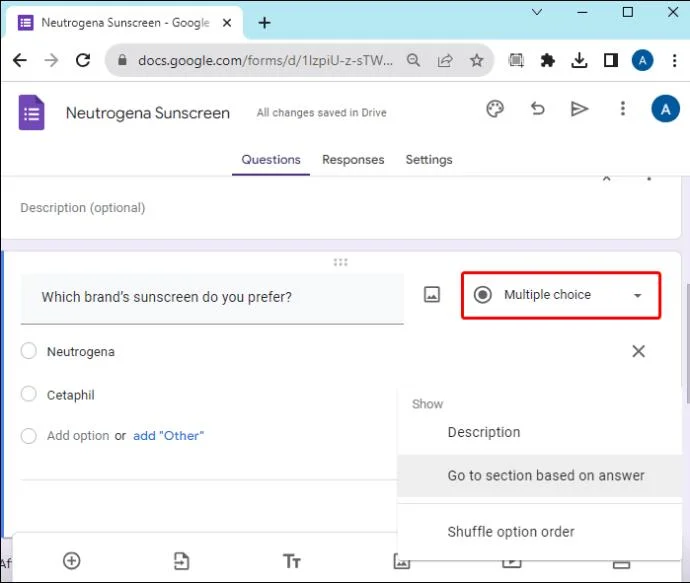Screen dimensions: 690x583
Task: Bookmark this page with the star
Action: (477, 60)
